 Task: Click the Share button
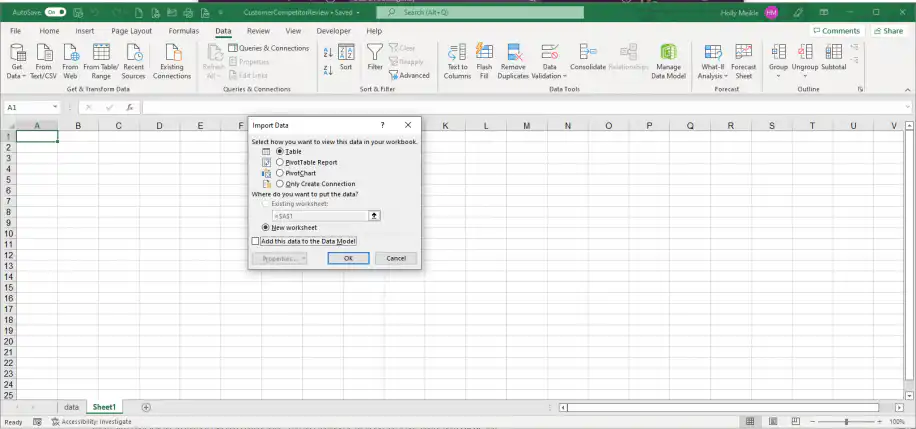point(888,31)
